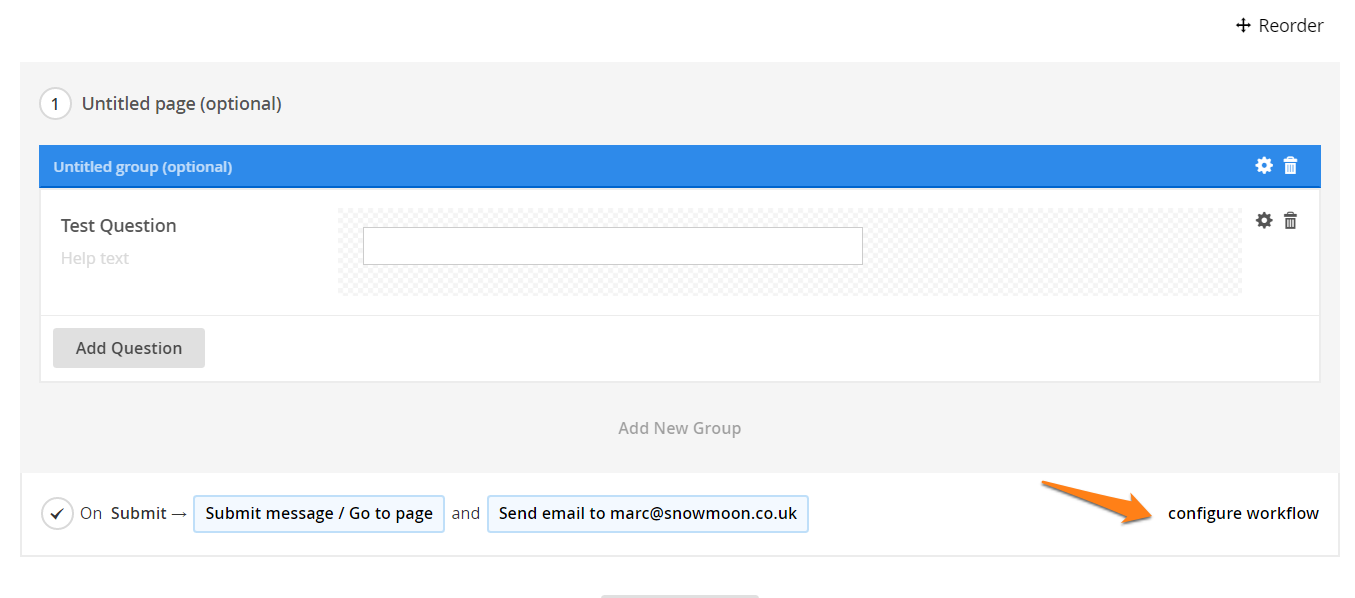Delete the Untitled group via trash icon
The height and width of the screenshot is (598, 1355).
click(1291, 166)
